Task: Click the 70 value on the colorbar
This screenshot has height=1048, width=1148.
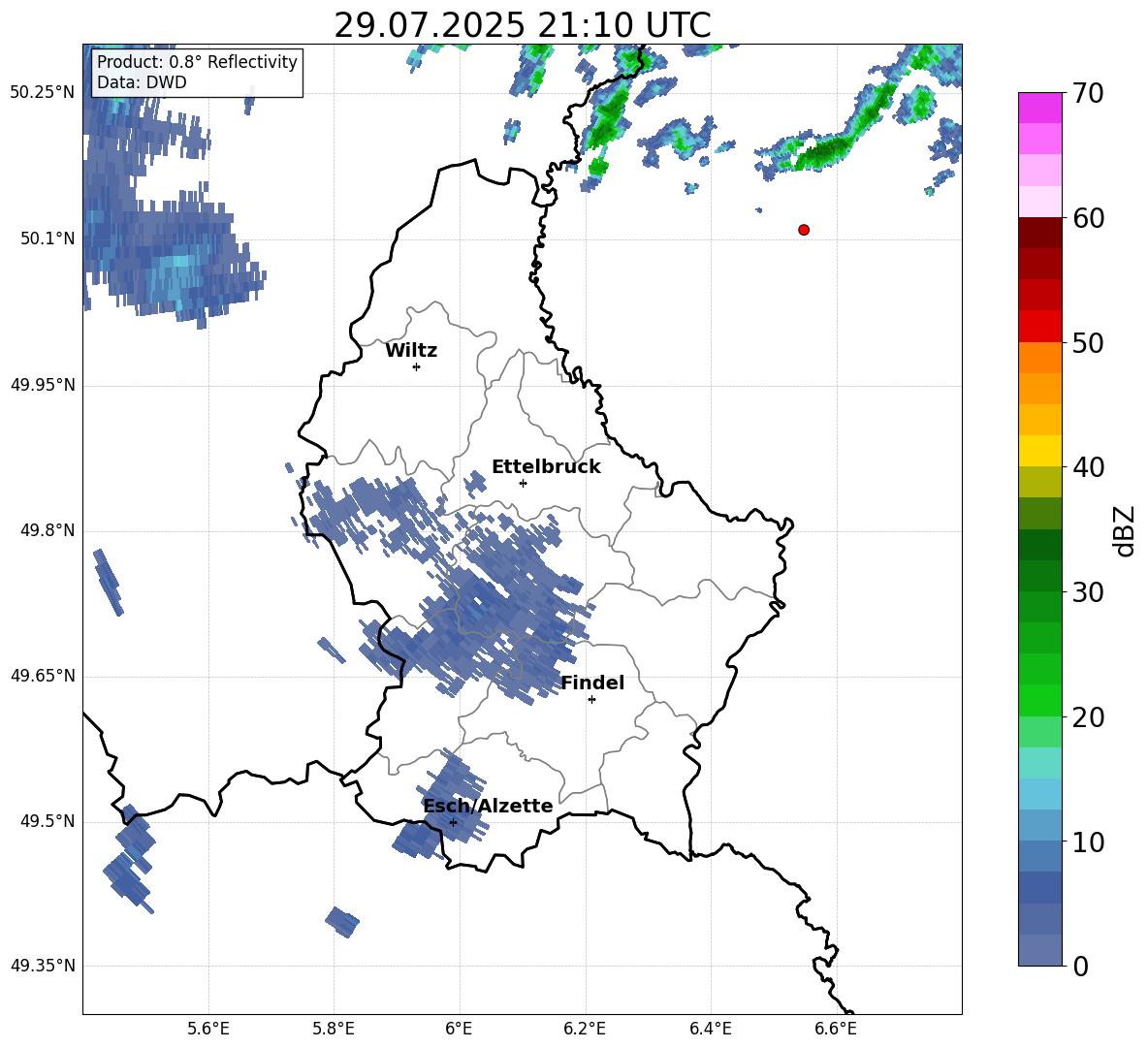Action: pyautogui.click(x=1088, y=93)
